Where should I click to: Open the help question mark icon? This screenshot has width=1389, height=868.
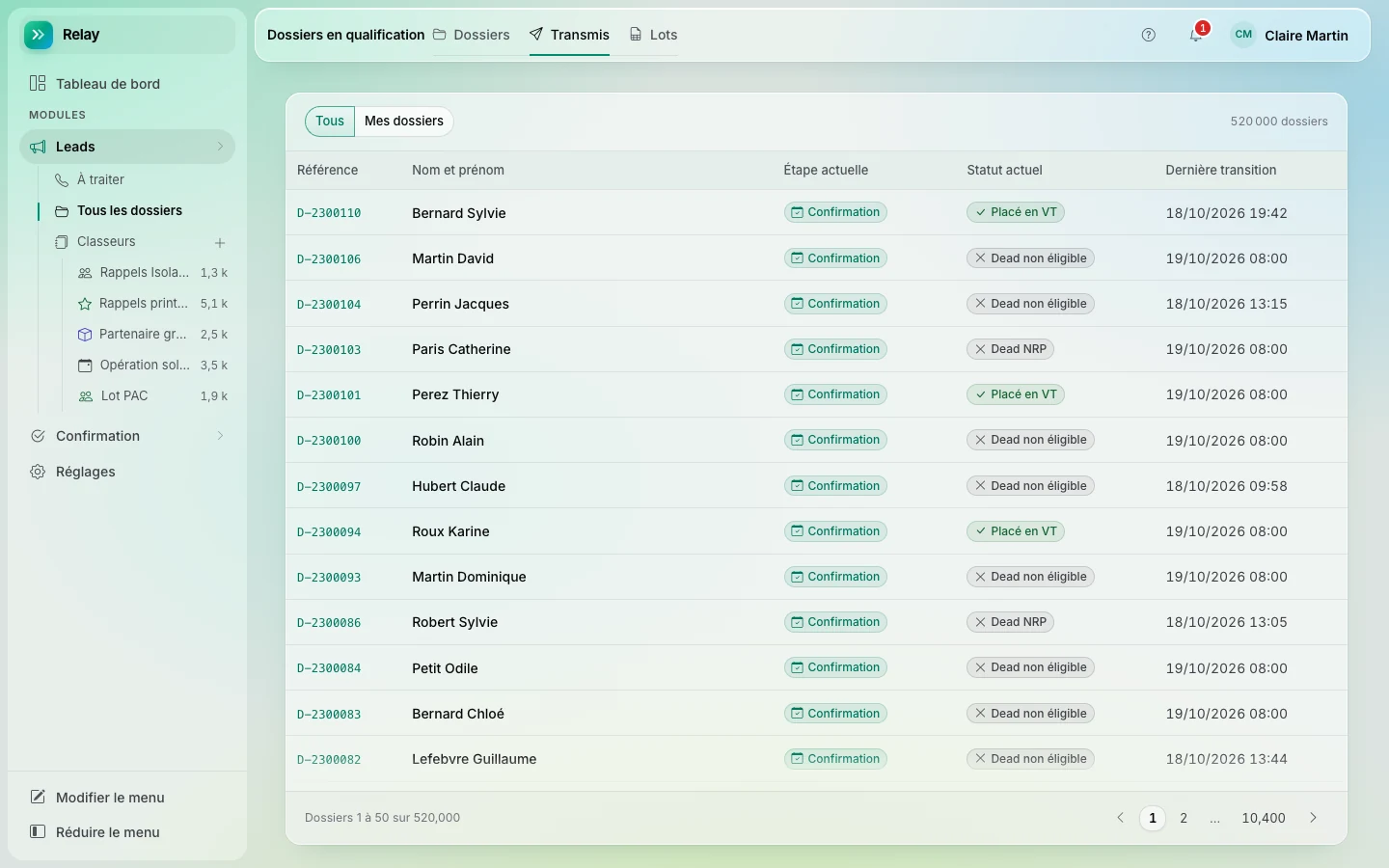[1148, 35]
